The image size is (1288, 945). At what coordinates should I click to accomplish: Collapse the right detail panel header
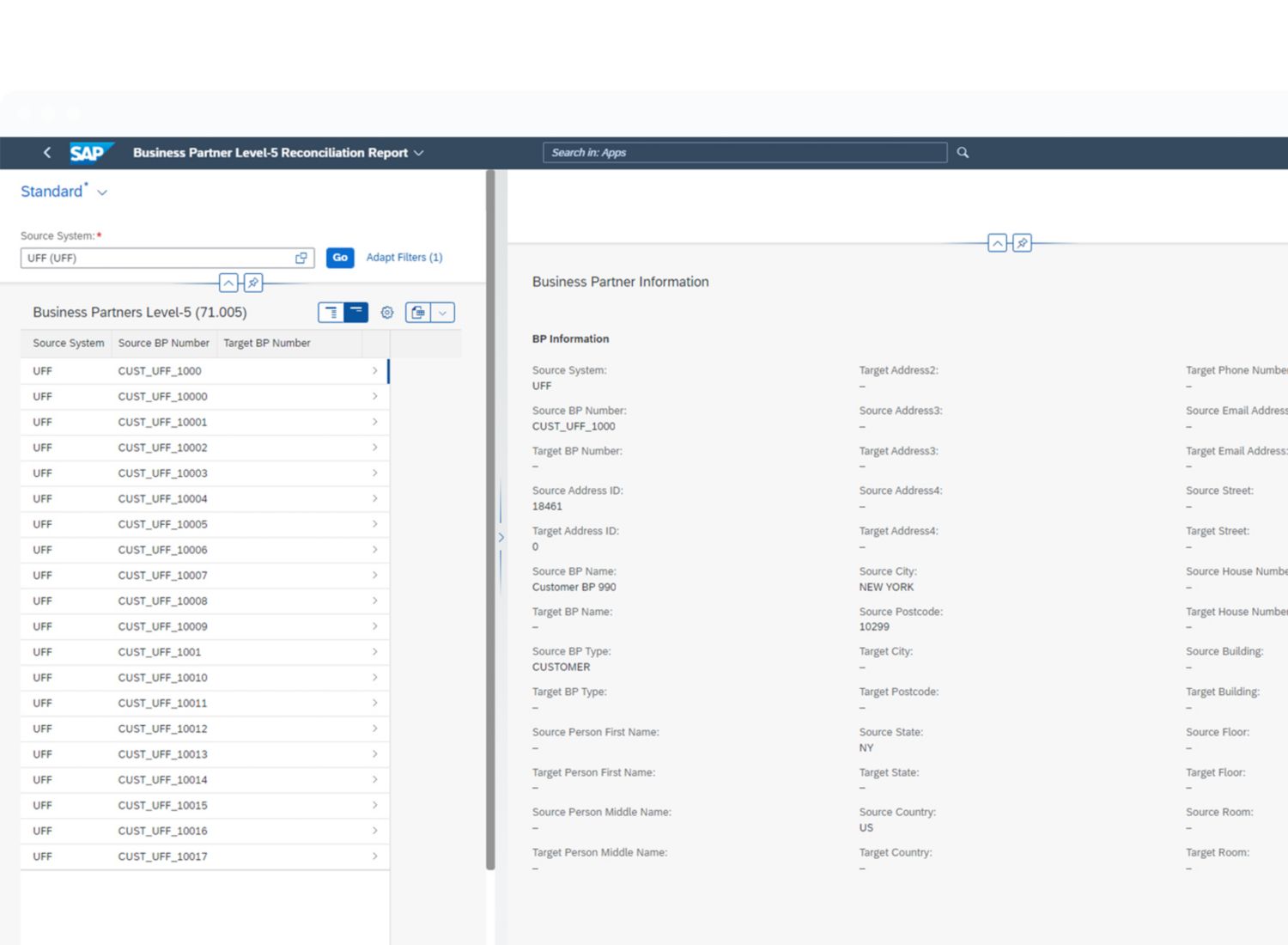point(997,243)
